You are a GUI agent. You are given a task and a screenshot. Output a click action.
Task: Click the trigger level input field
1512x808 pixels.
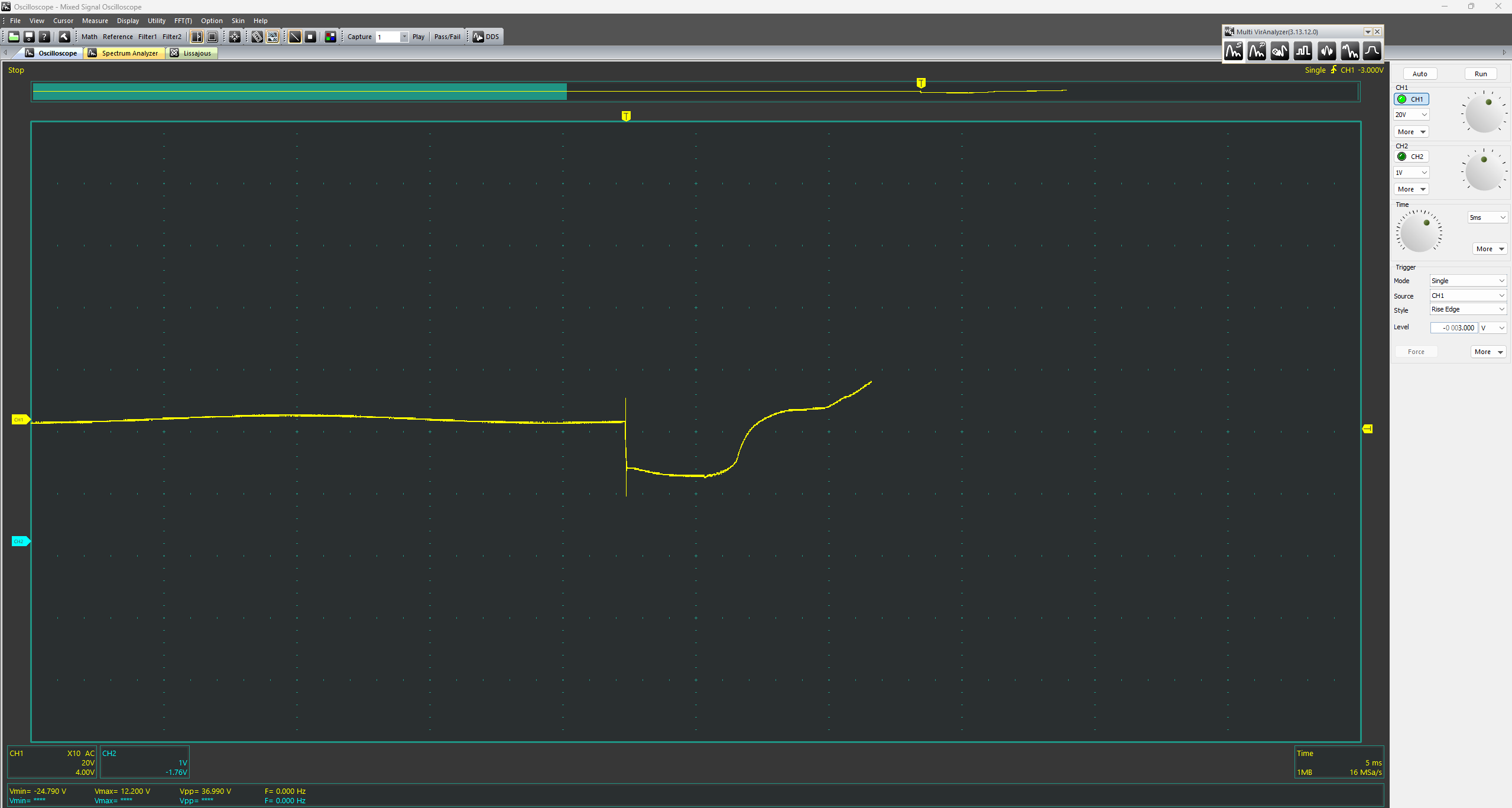1452,327
